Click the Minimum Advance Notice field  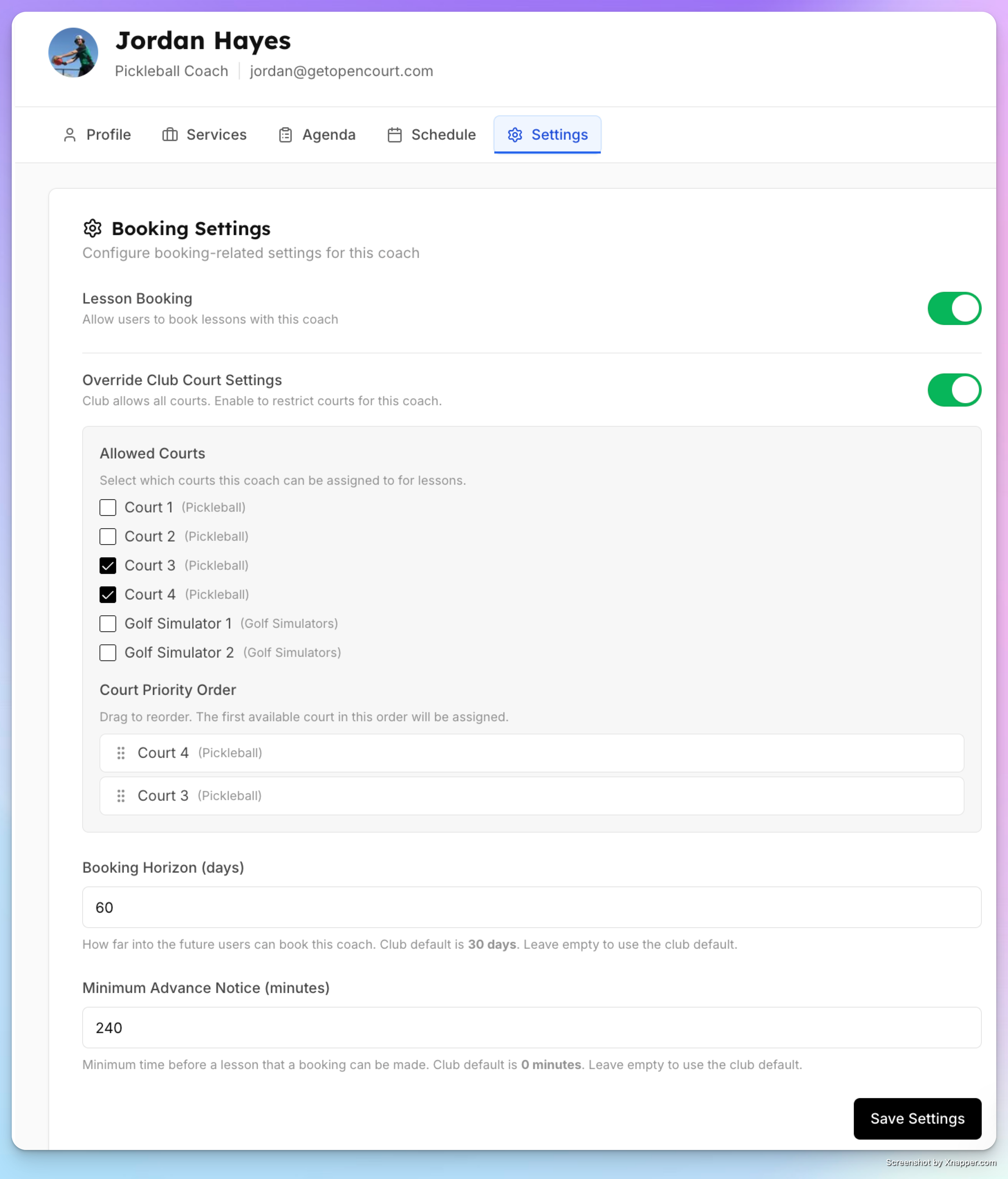pos(531,1027)
